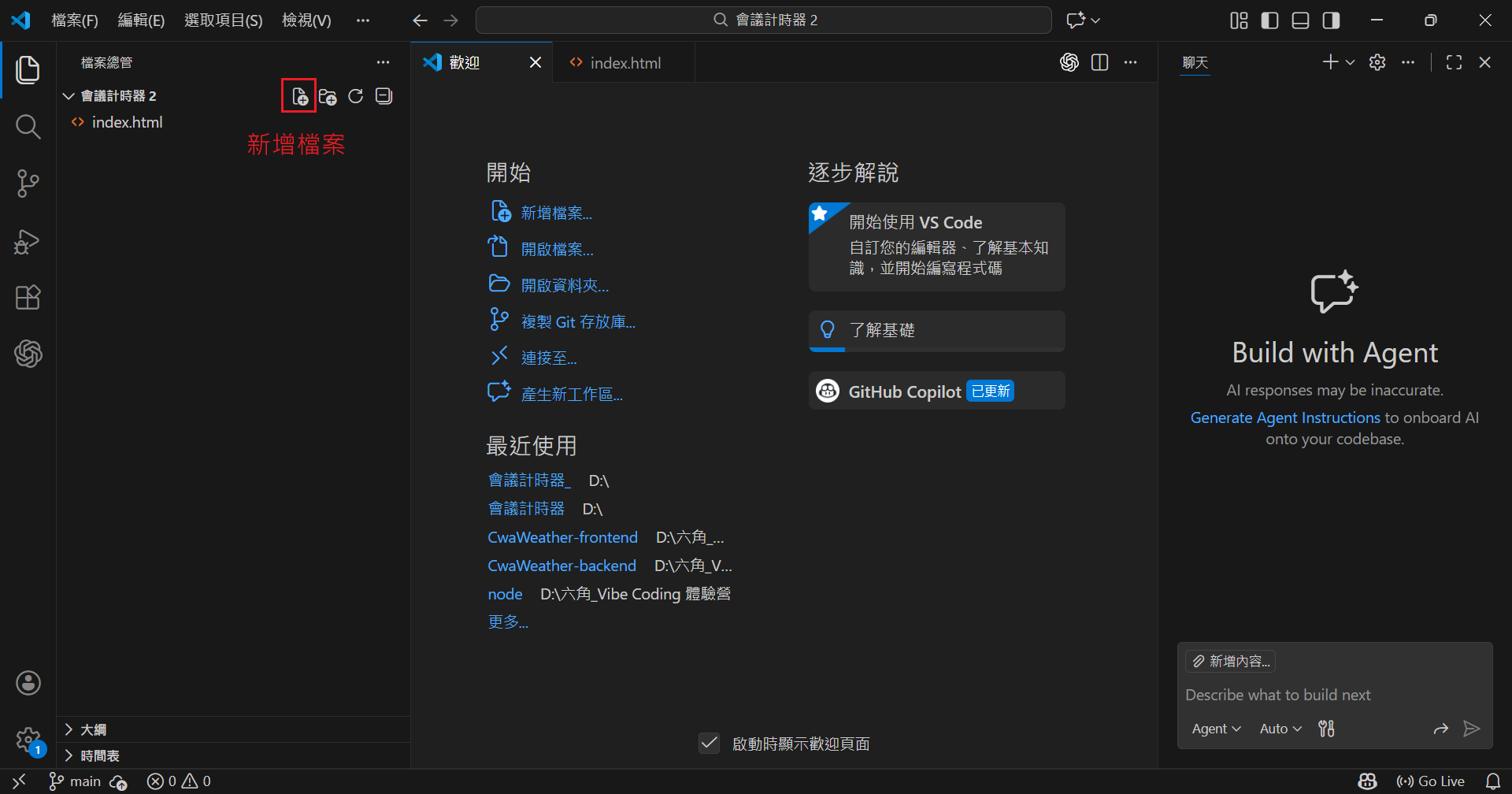Open the Extensions view
1512x794 pixels.
(x=28, y=298)
